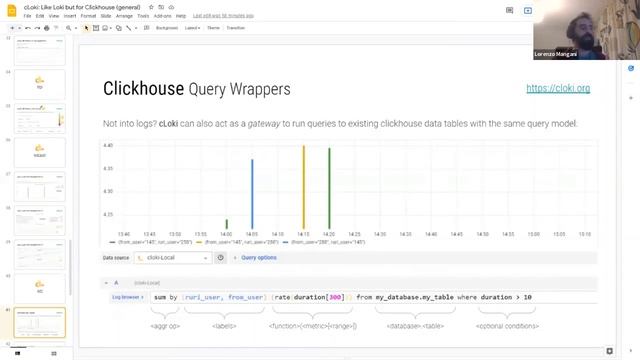Viewport: 640px width, 360px height.
Task: Click the Lorenzo Mangani webcam video
Action: point(587,30)
